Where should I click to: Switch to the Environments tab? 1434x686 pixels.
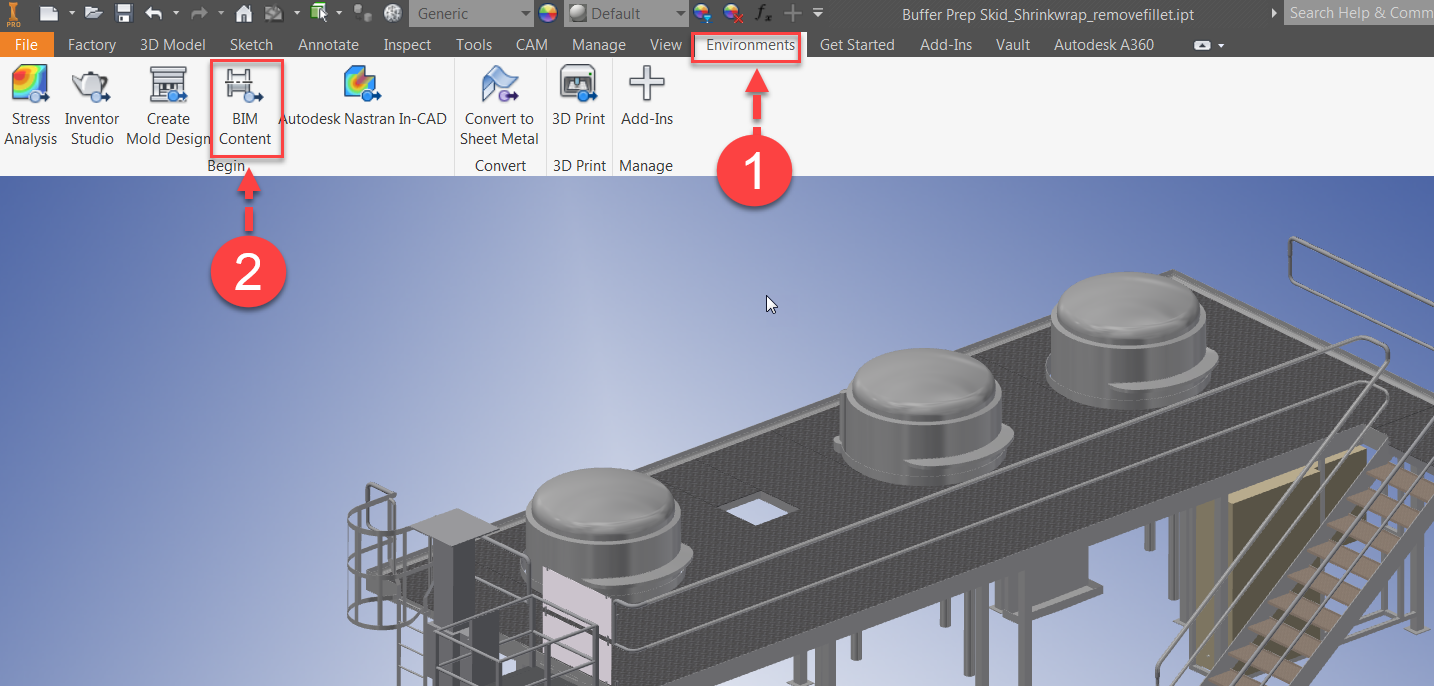tap(746, 45)
